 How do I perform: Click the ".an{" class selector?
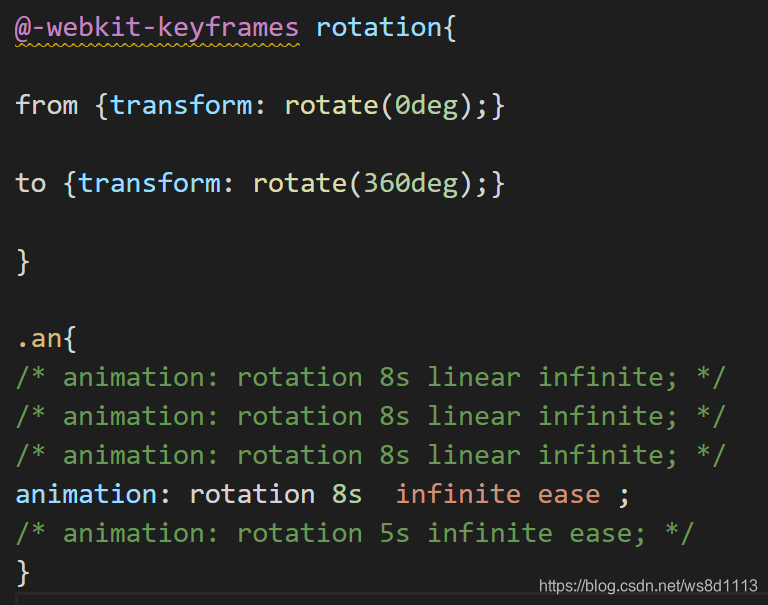pos(47,339)
